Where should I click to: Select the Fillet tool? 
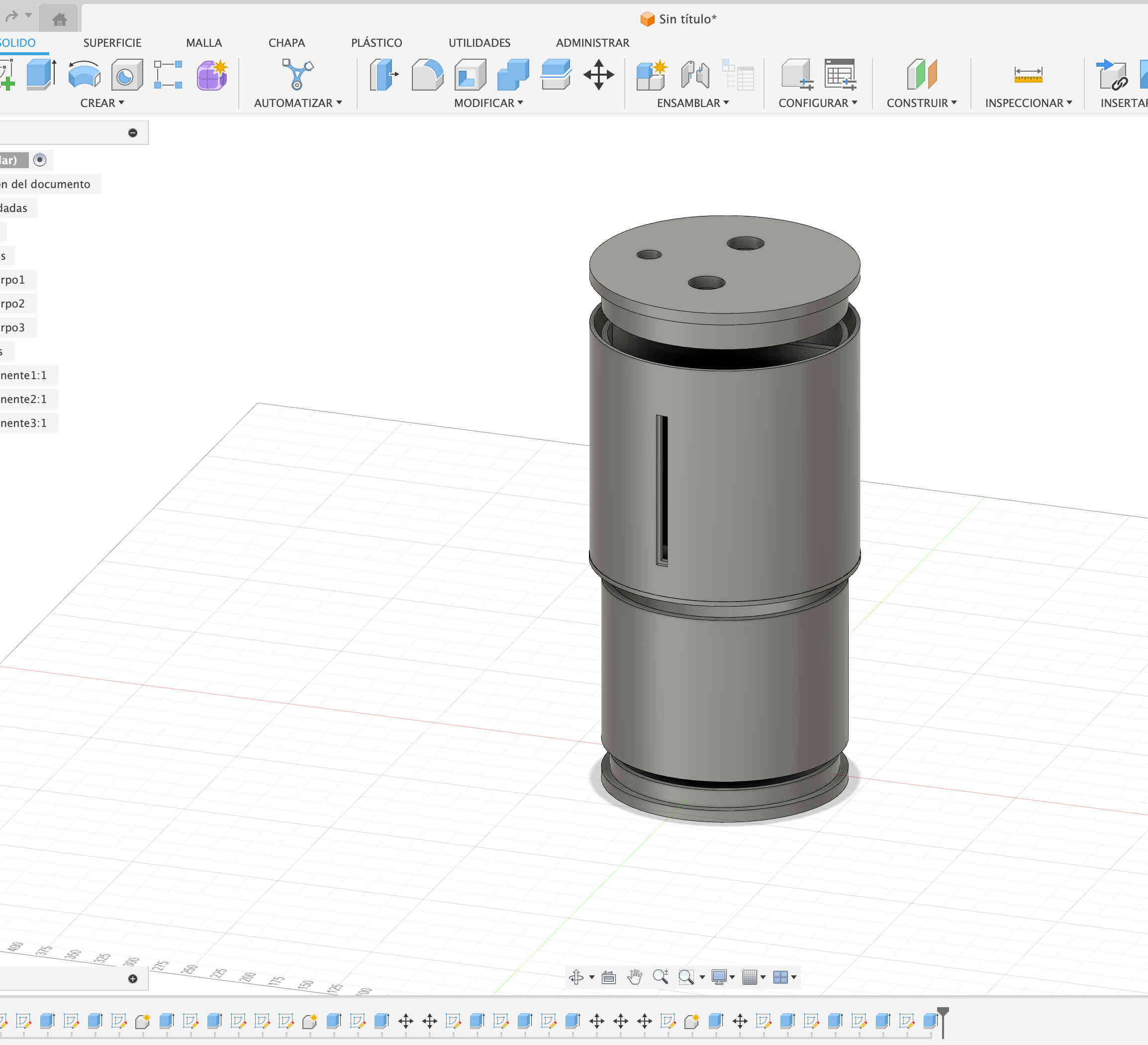[x=427, y=75]
